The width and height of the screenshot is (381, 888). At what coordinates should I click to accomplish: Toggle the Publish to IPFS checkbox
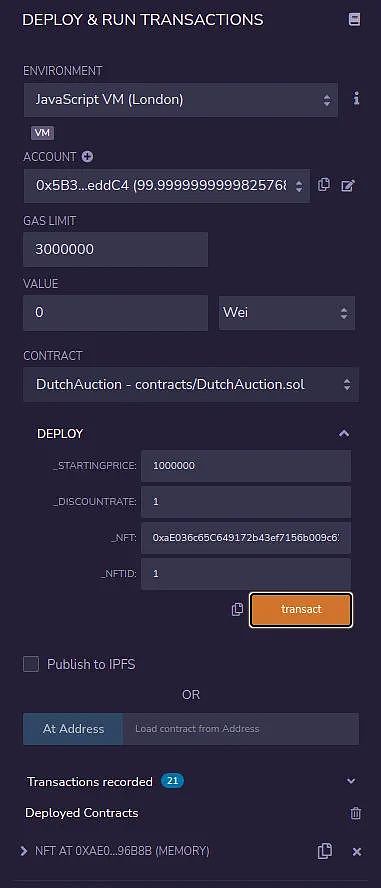[x=31, y=664]
